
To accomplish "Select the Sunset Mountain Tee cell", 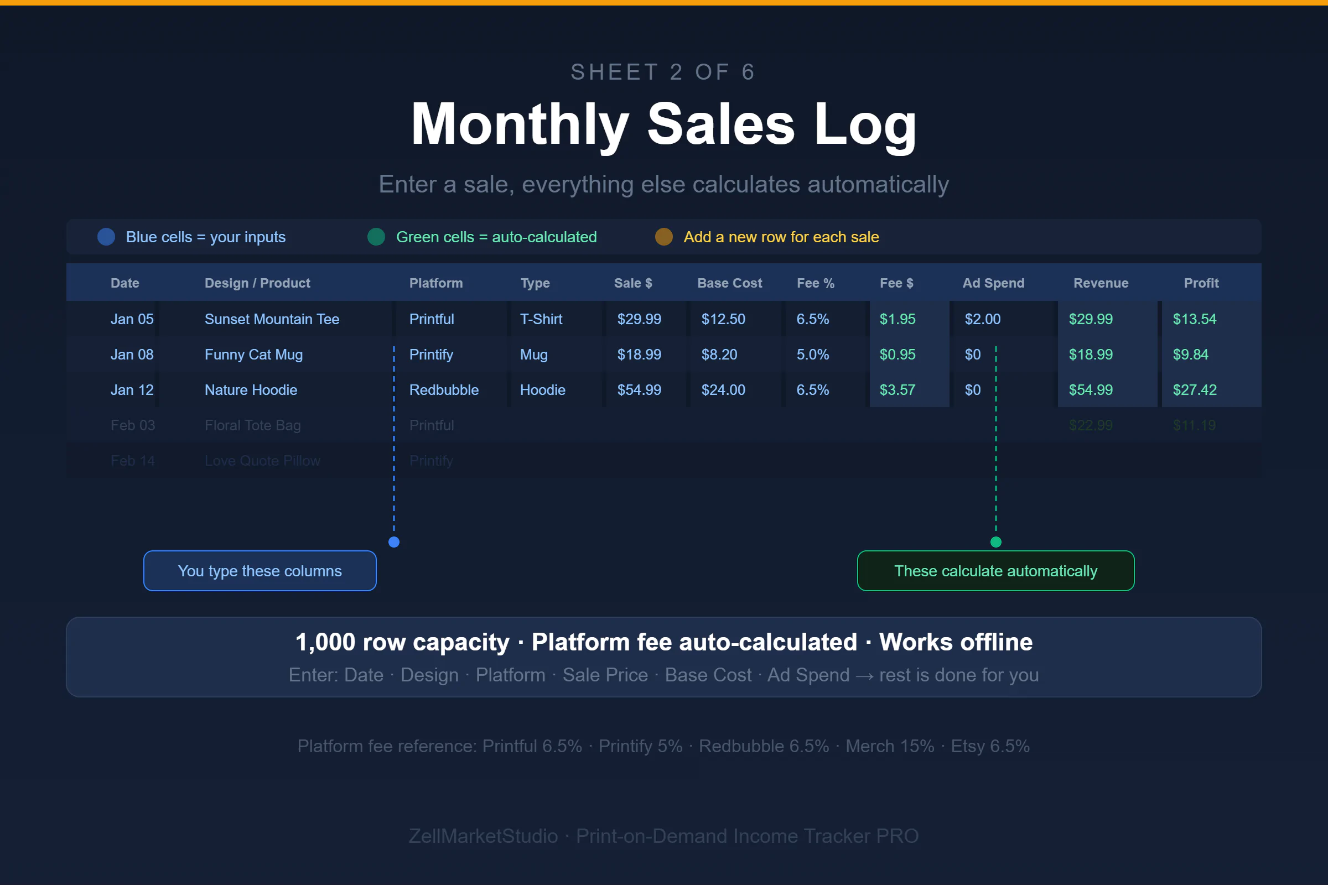I will (272, 319).
